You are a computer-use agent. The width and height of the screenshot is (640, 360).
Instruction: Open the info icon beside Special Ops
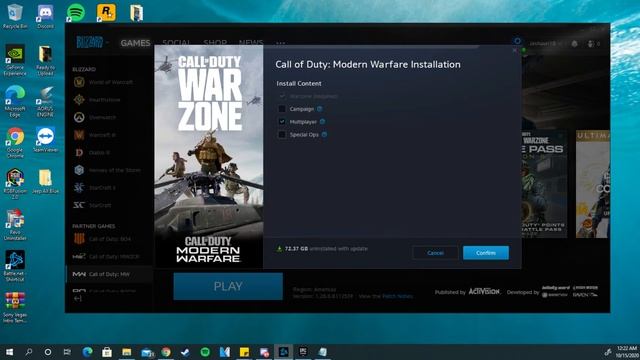[324, 134]
